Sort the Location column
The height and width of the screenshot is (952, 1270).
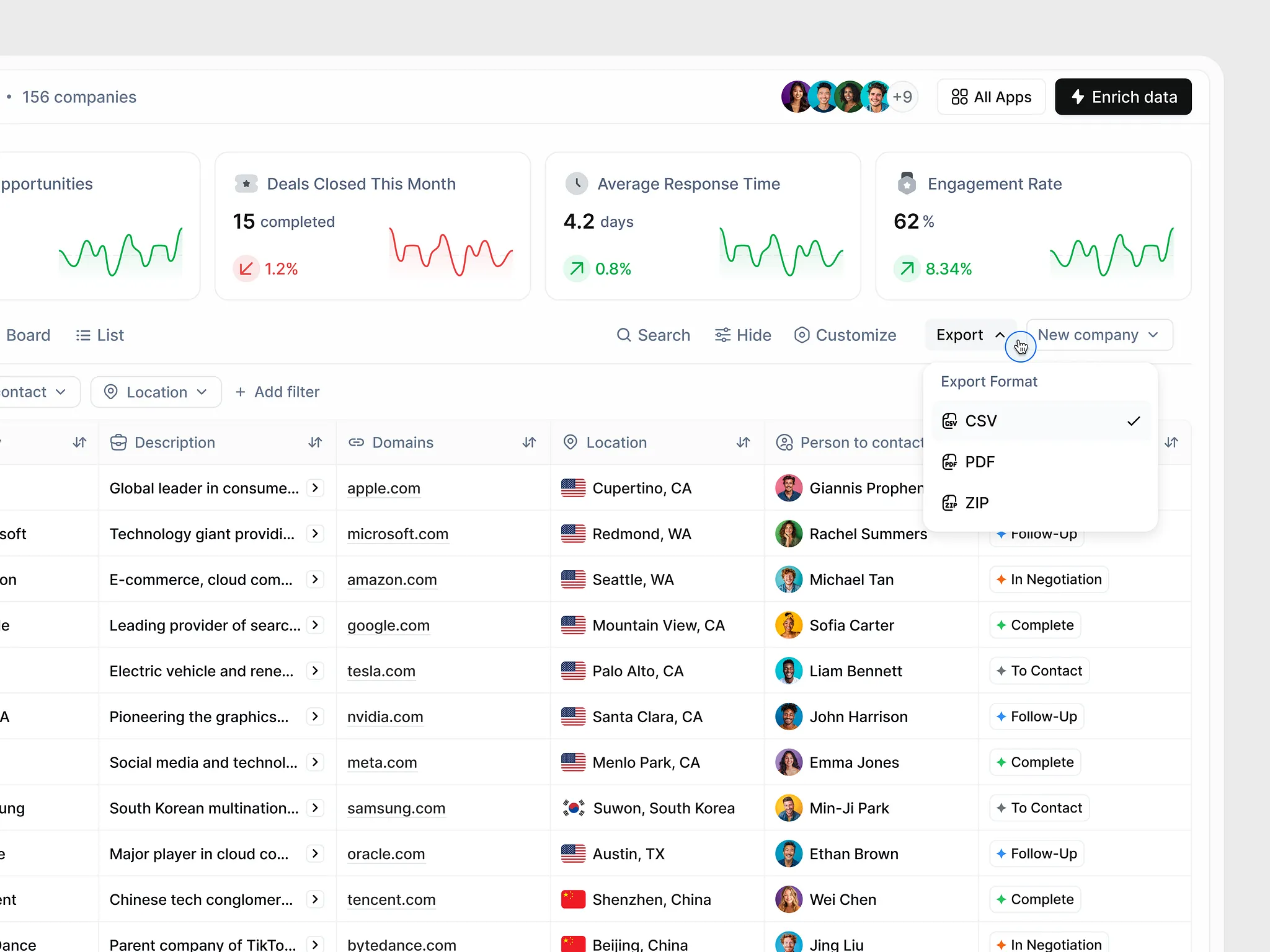pos(743,443)
